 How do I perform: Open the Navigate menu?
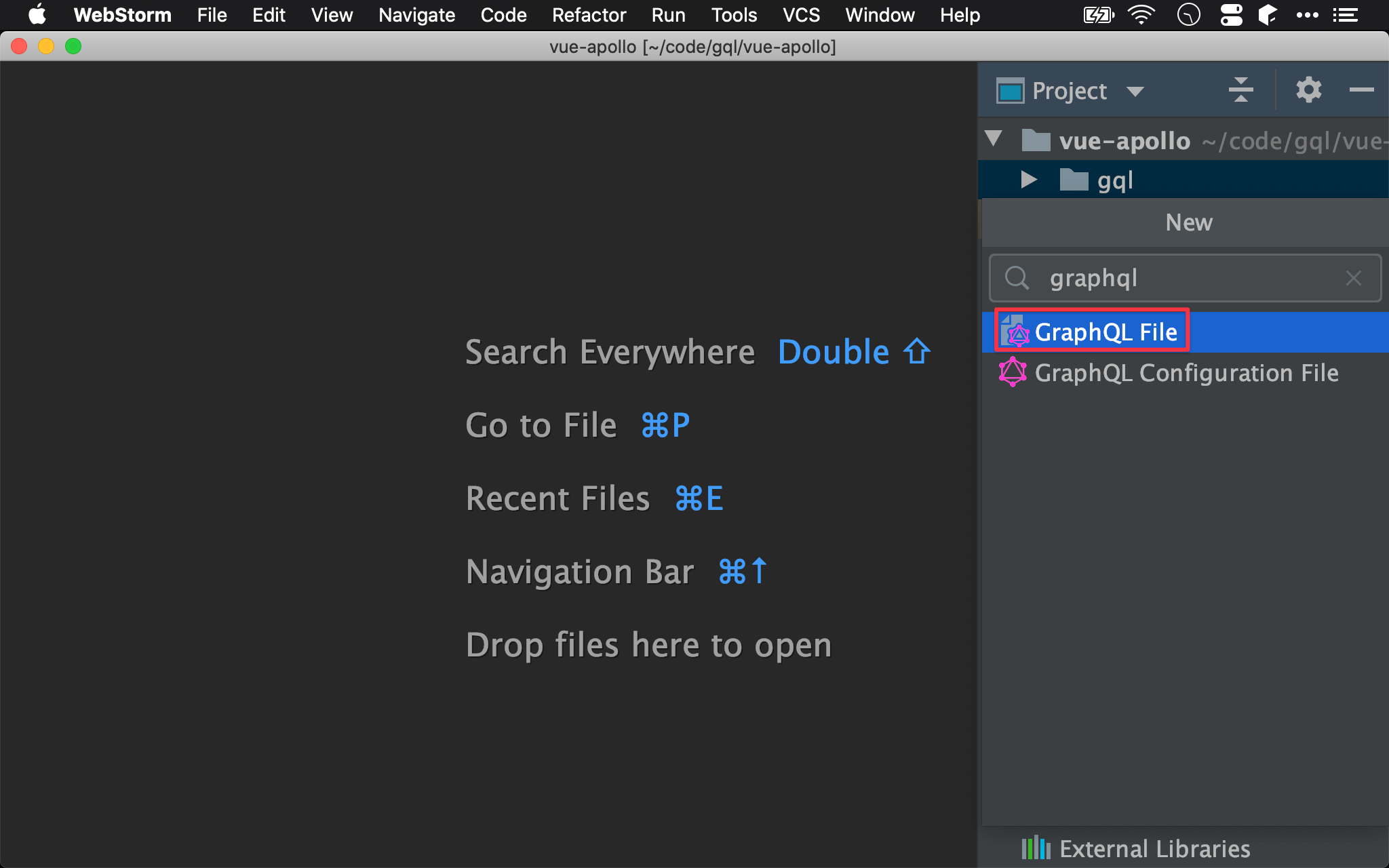click(x=416, y=14)
